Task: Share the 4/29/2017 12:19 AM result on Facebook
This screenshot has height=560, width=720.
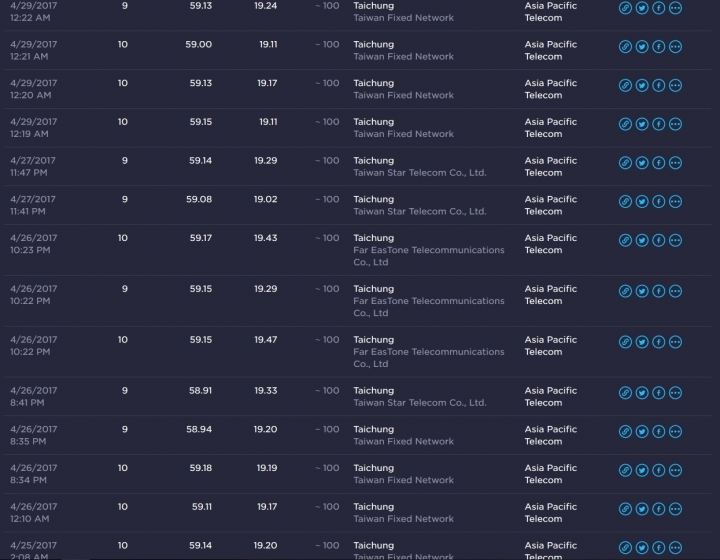Action: [658, 124]
